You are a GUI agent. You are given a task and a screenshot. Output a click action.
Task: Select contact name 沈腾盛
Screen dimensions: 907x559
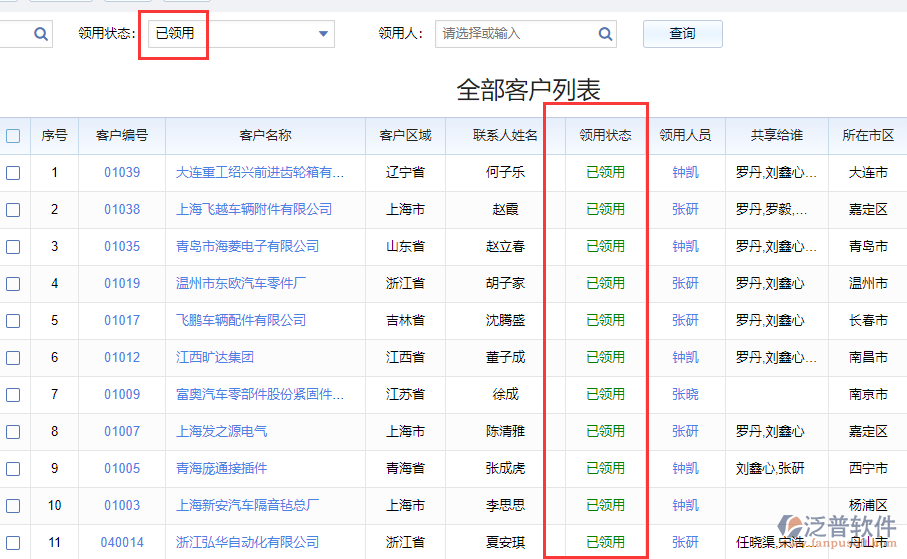point(506,321)
